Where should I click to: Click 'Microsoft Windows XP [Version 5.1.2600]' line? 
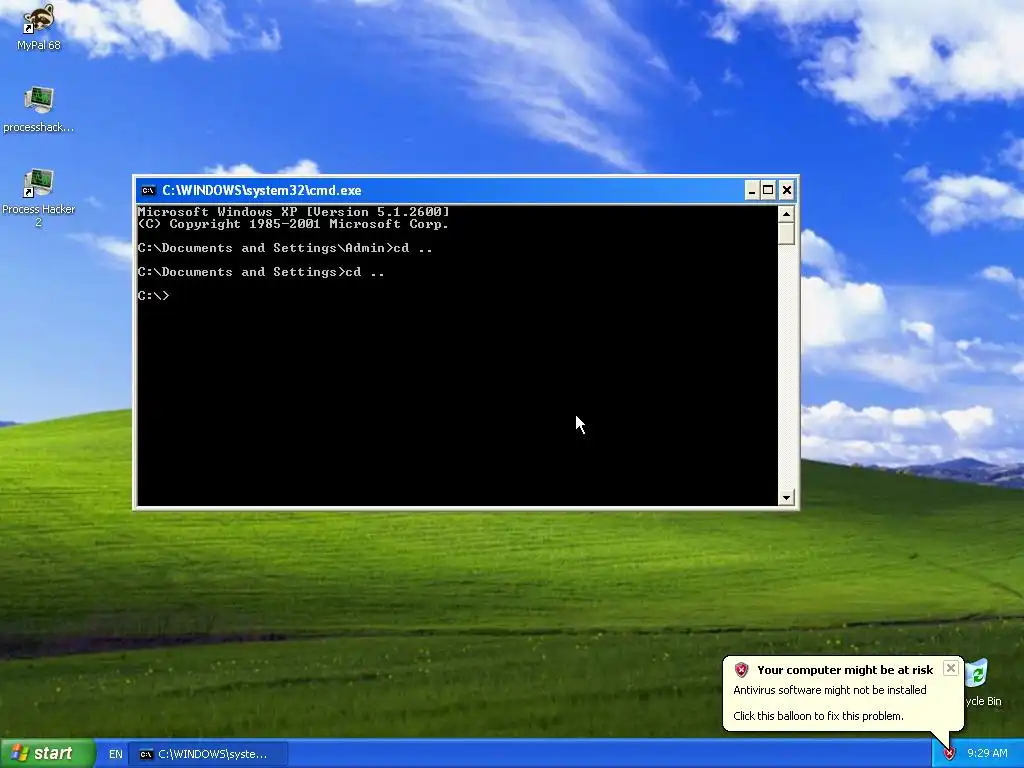pos(293,212)
